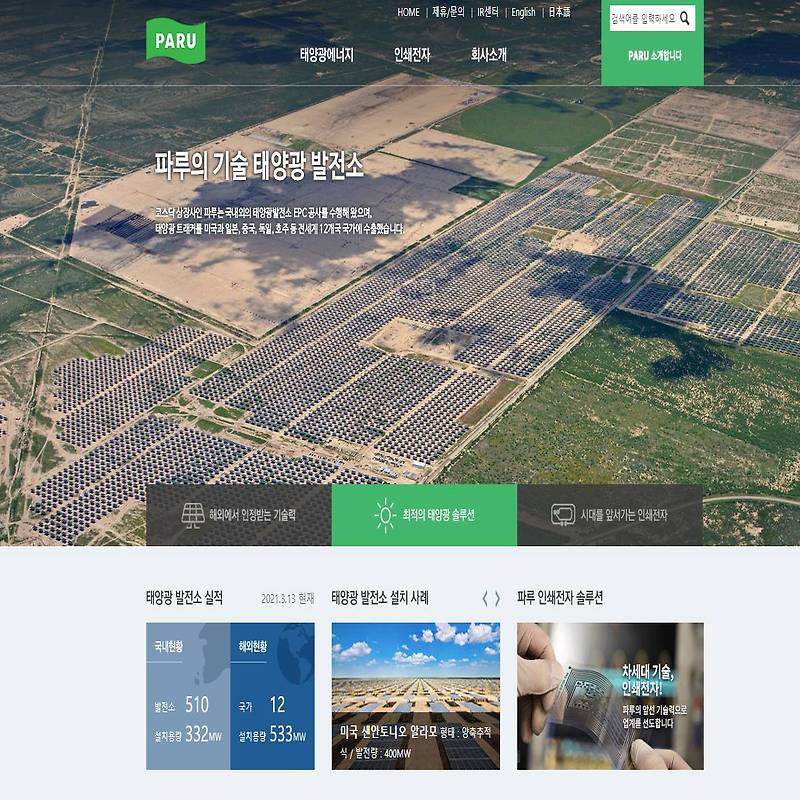The height and width of the screenshot is (800, 800).
Task: Open the 회사소개 menu
Action: 489,55
